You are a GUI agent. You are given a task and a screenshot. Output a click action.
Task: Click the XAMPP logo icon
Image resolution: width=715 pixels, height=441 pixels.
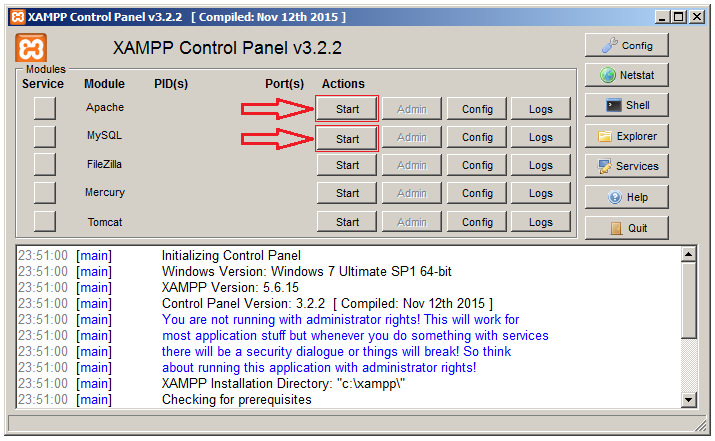point(31,48)
